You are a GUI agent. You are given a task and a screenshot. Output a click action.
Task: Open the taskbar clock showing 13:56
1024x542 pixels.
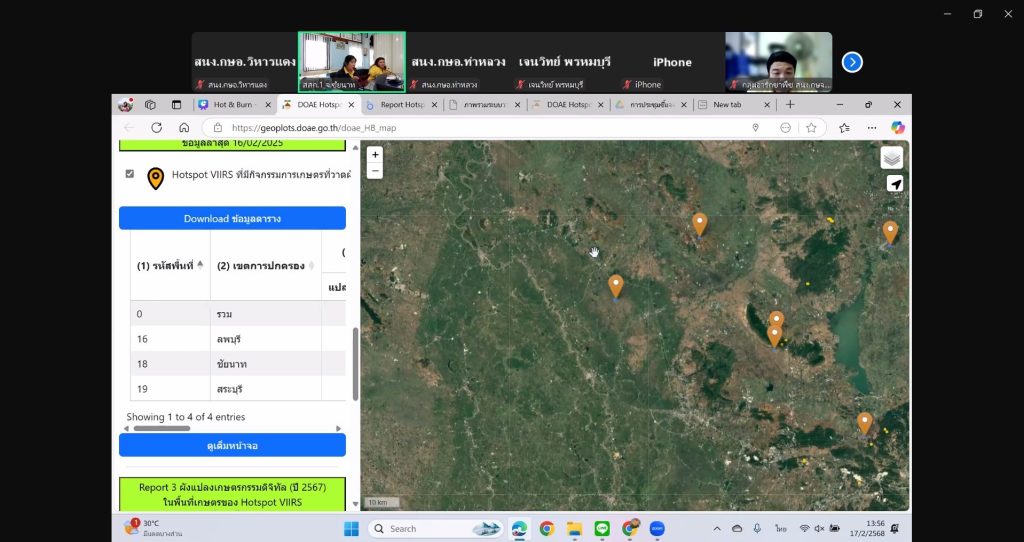[867, 528]
